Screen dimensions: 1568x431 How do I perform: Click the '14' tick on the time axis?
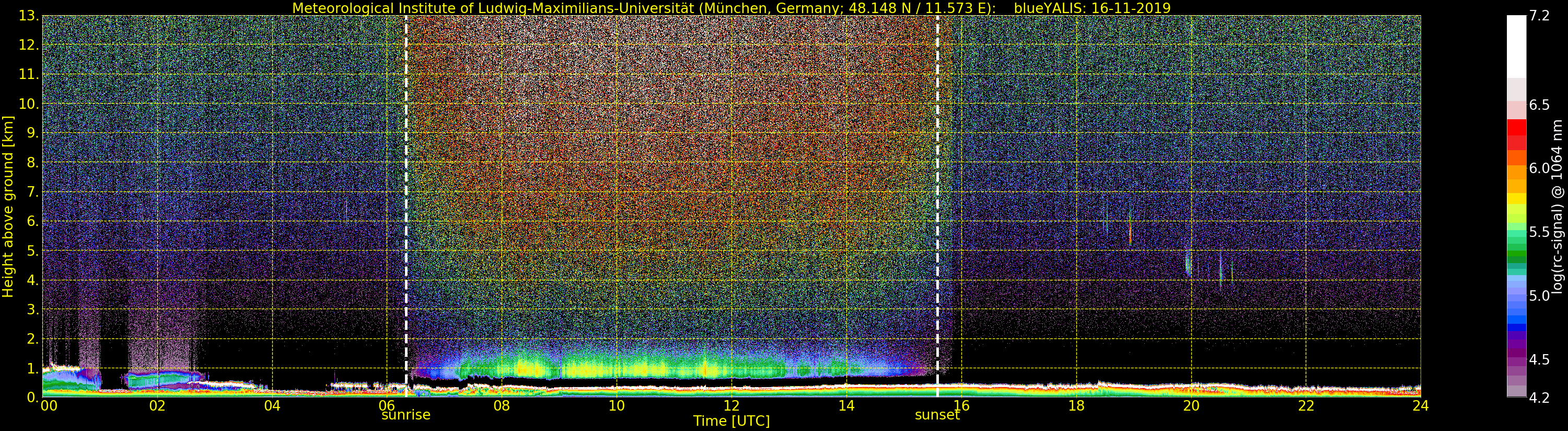(846, 406)
